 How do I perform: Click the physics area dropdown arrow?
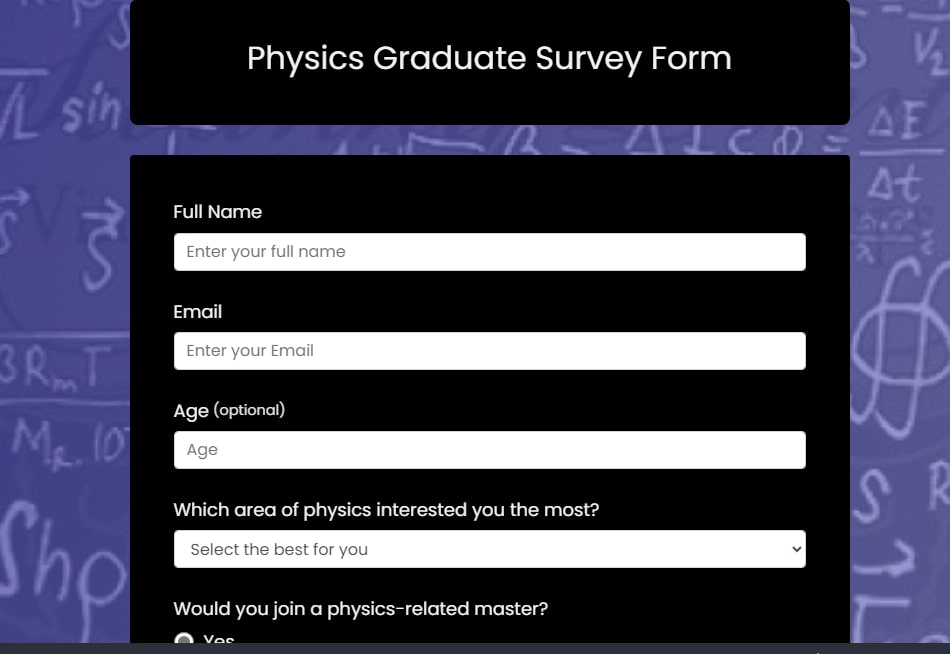click(x=796, y=549)
